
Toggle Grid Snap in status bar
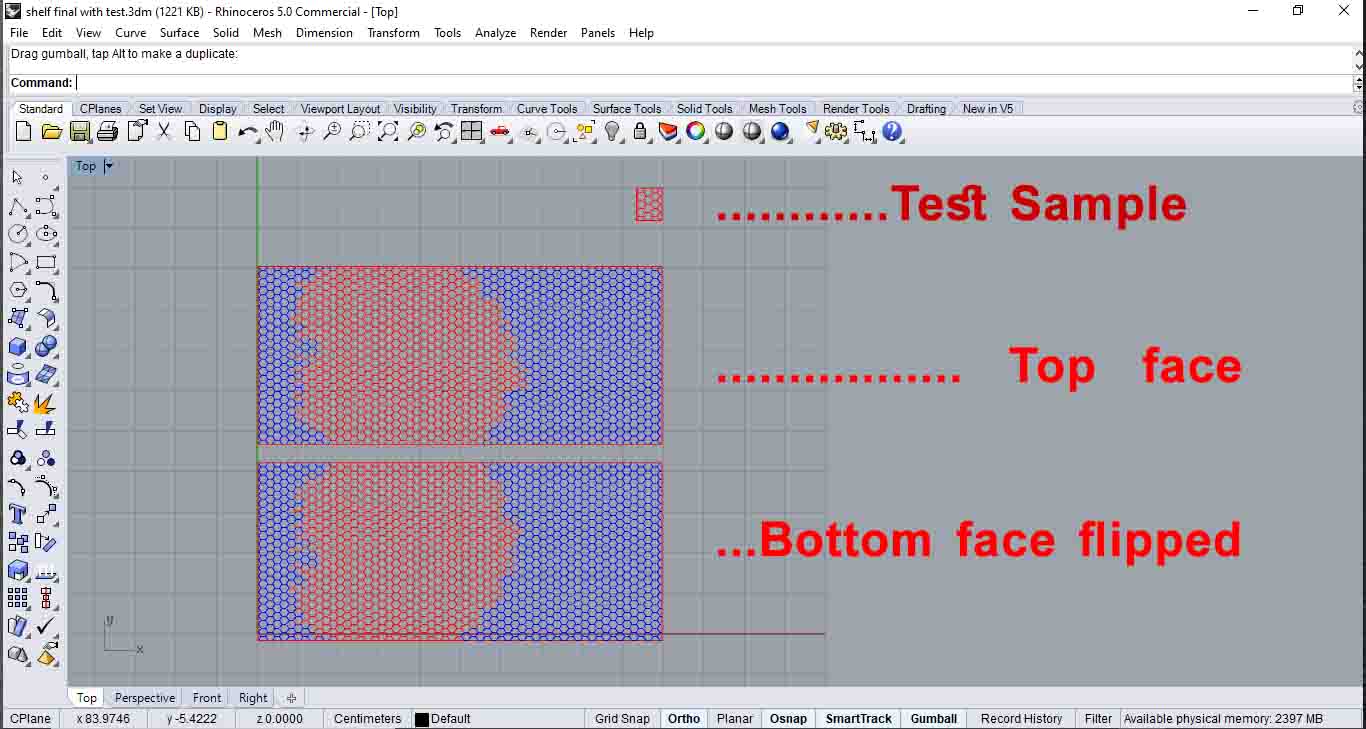click(x=622, y=718)
